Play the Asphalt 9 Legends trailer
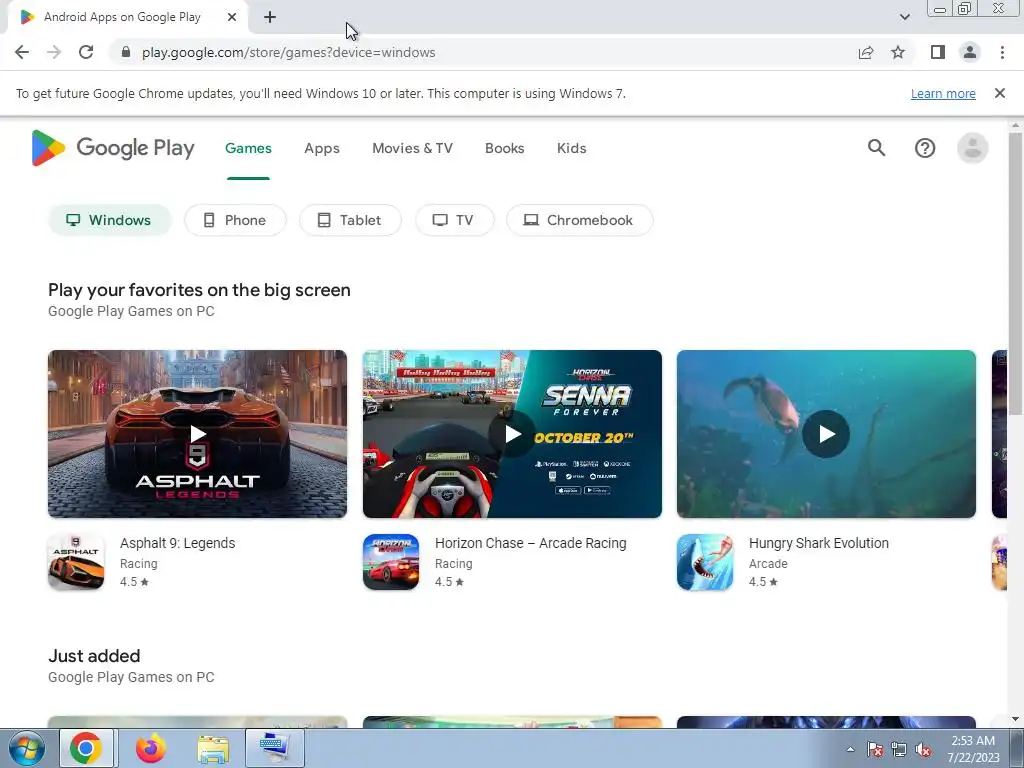Image resolution: width=1024 pixels, height=768 pixels. [x=197, y=434]
